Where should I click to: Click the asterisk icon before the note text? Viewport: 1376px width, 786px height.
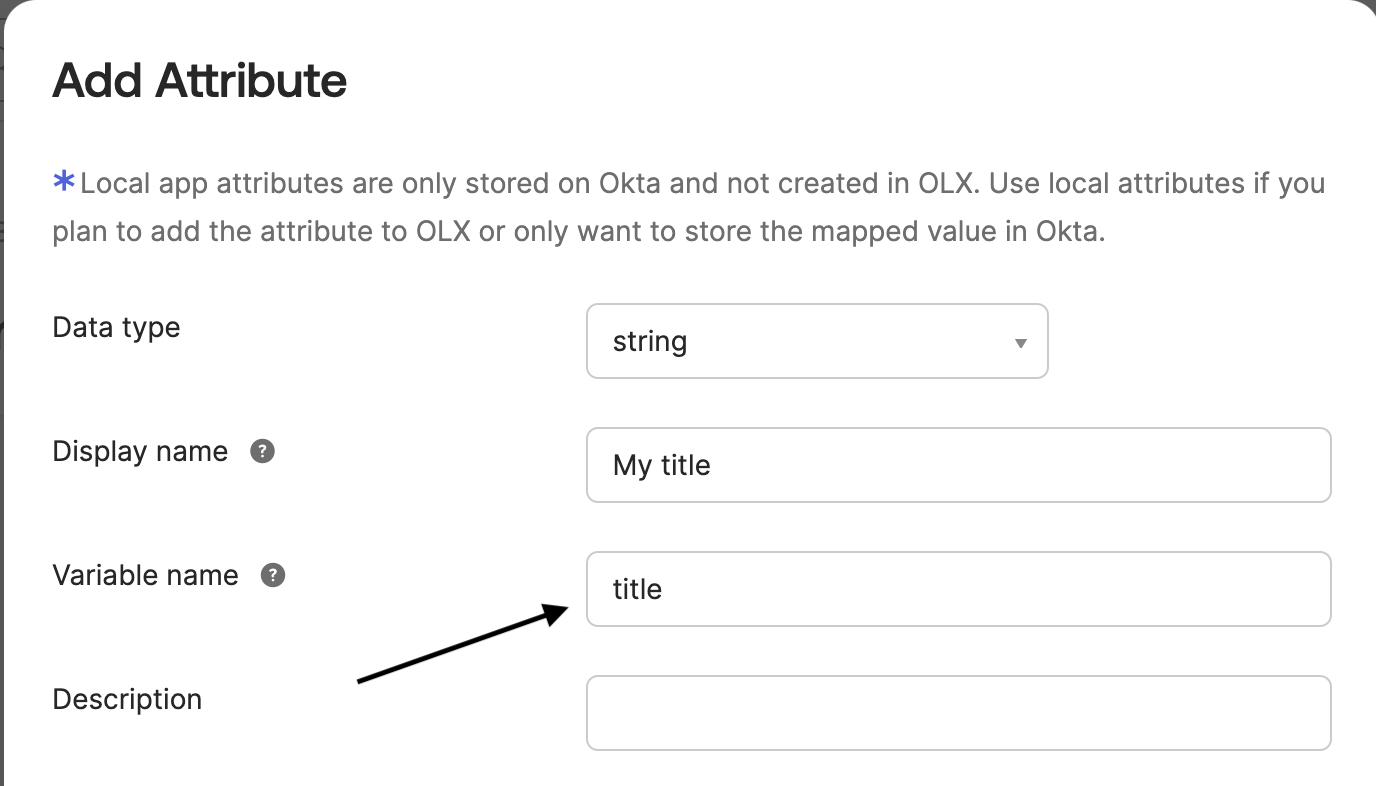(x=62, y=179)
